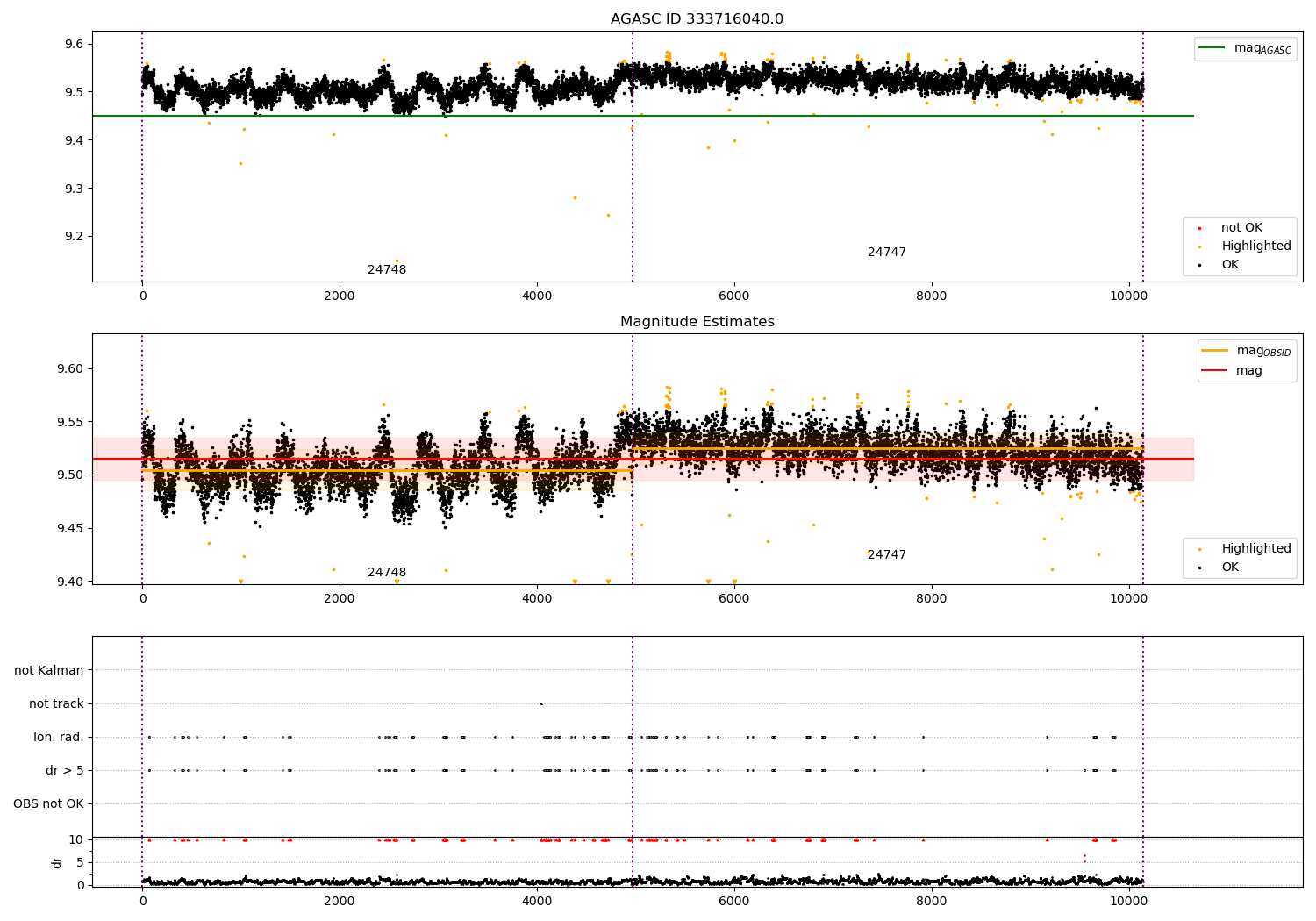Image resolution: width=1316 pixels, height=921 pixels.
Task: Click the 4000 x-axis tick of top plot
Action: click(537, 296)
